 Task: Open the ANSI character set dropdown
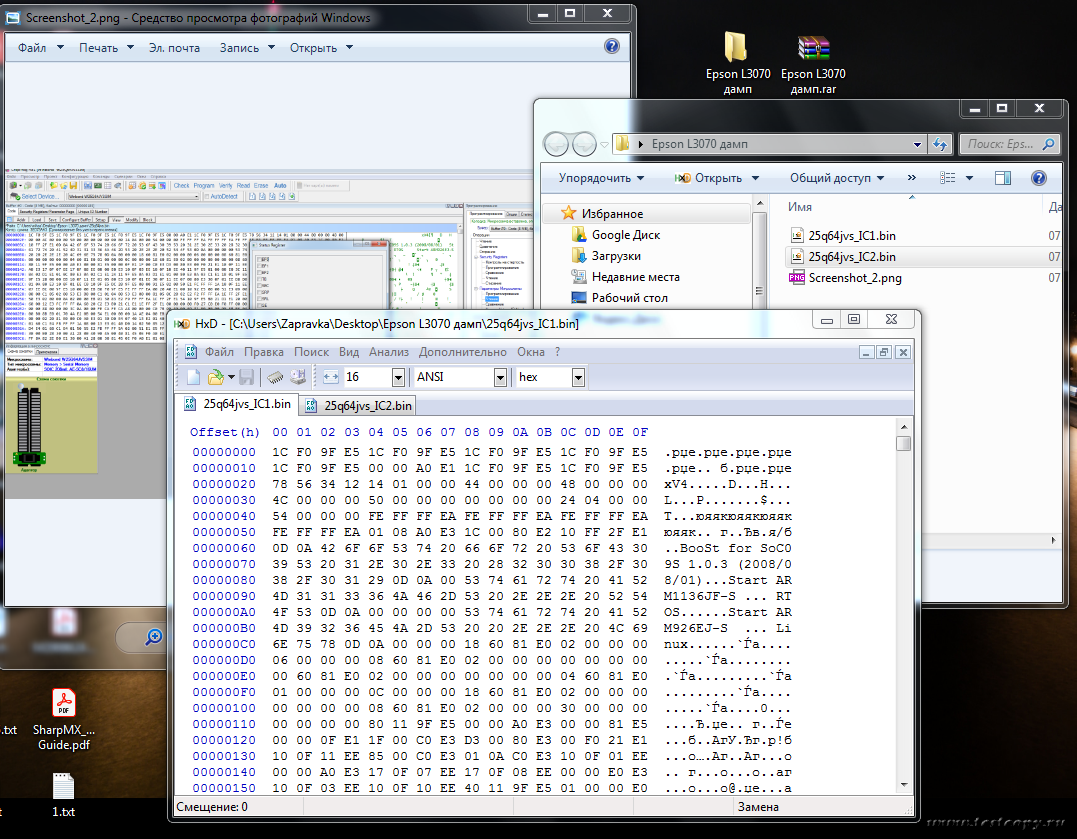point(500,377)
